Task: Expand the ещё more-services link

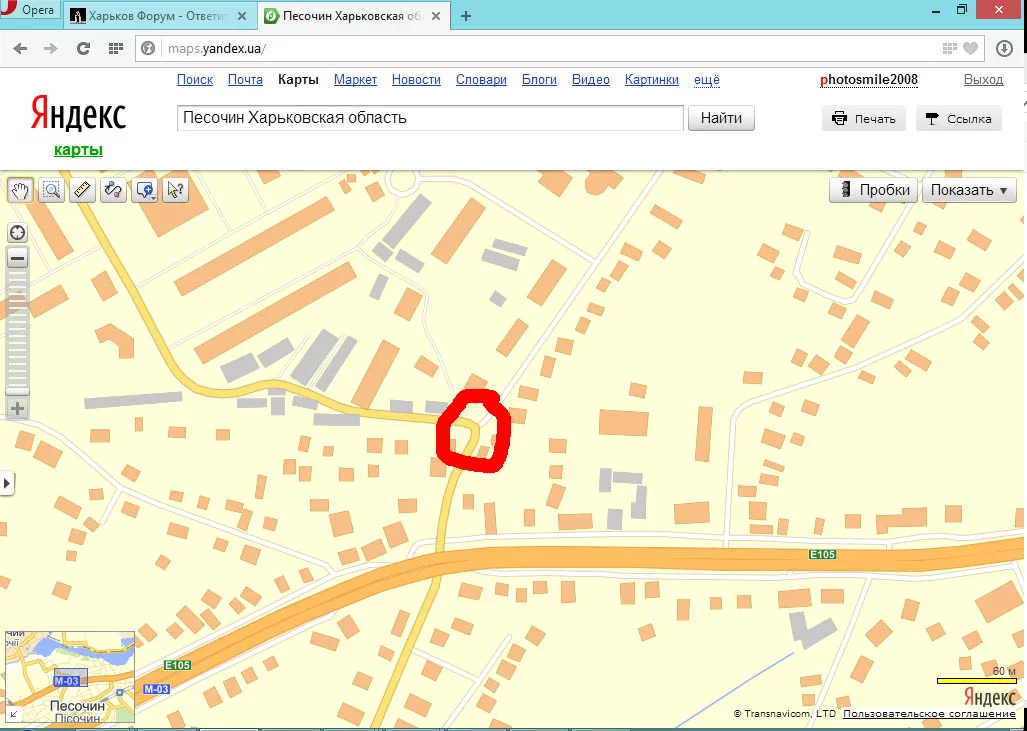Action: tap(707, 79)
